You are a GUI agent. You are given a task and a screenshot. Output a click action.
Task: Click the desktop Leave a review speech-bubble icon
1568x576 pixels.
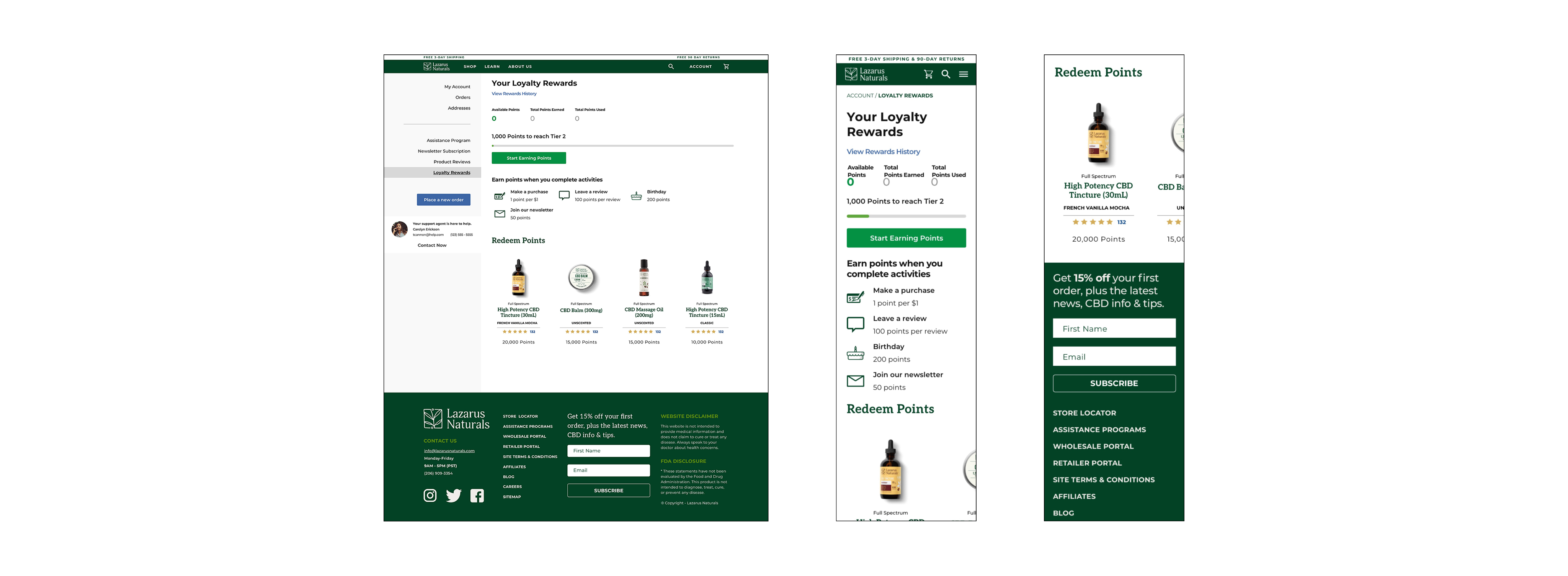pos(564,195)
